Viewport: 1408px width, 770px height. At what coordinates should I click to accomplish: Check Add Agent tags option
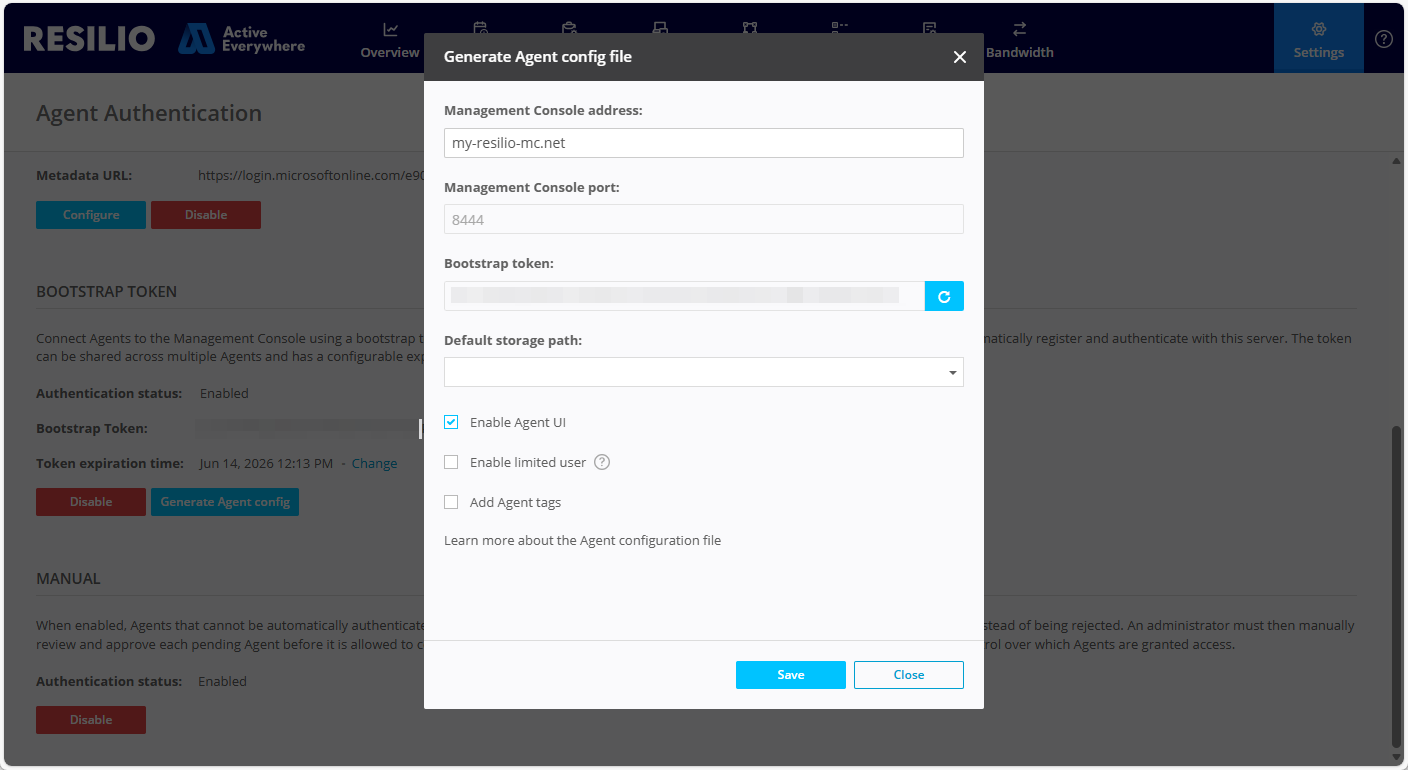point(451,502)
